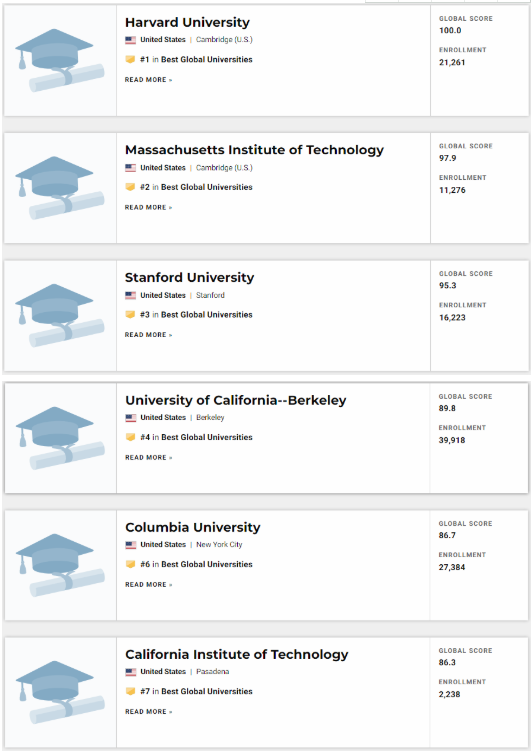Click Read More under Columbia University
The height and width of the screenshot is (755, 532).
[149, 585]
